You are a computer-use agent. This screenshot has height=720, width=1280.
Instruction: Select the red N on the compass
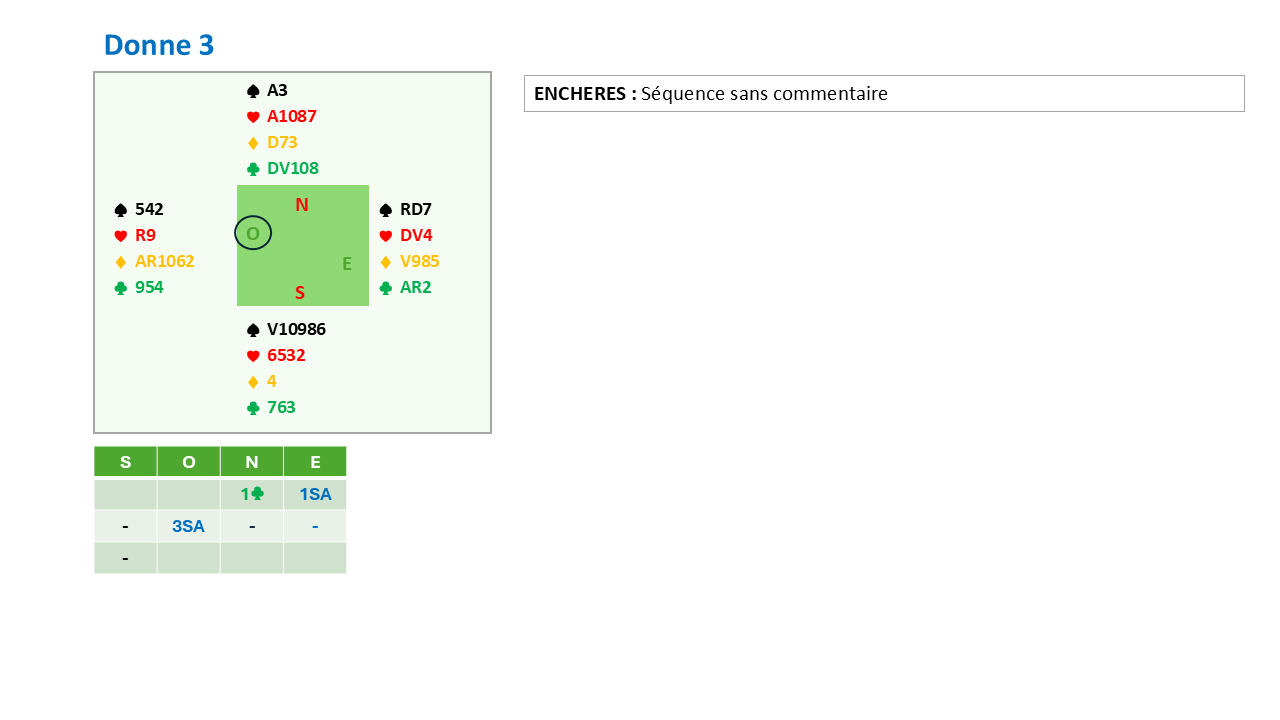(x=302, y=205)
